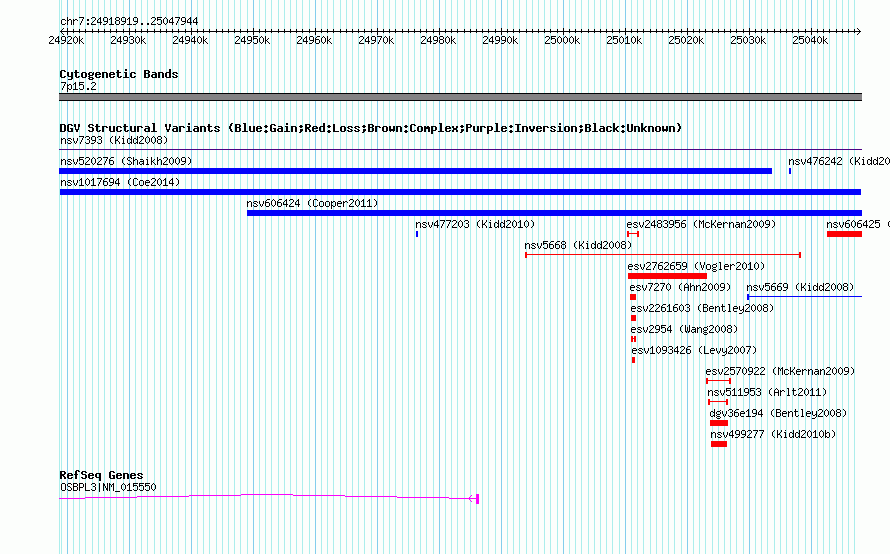Click the 25020k ruler tick
Image resolution: width=890 pixels, height=554 pixels.
686,40
